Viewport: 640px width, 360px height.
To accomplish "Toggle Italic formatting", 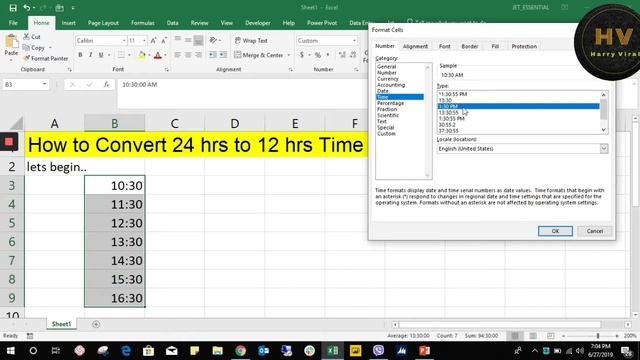I will pyautogui.click(x=90, y=55).
